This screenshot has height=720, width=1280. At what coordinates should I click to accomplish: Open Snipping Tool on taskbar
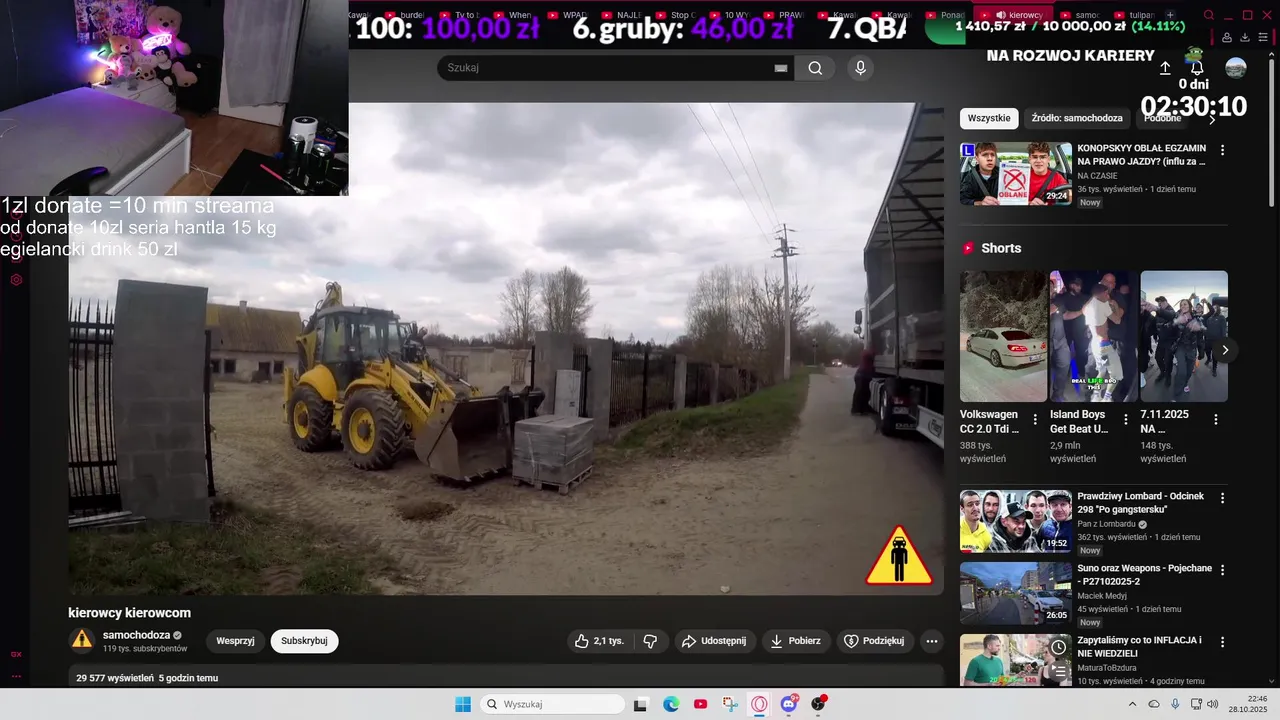[x=730, y=704]
